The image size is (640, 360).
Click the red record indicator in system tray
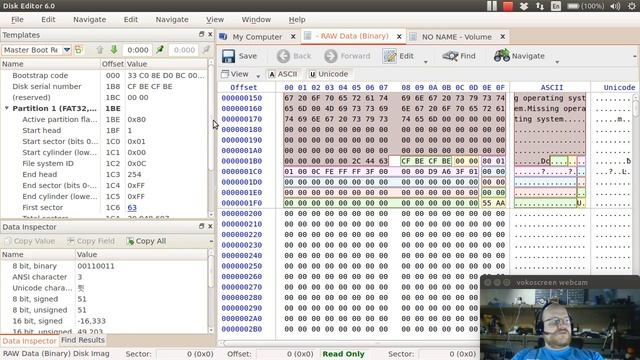click(x=508, y=6)
